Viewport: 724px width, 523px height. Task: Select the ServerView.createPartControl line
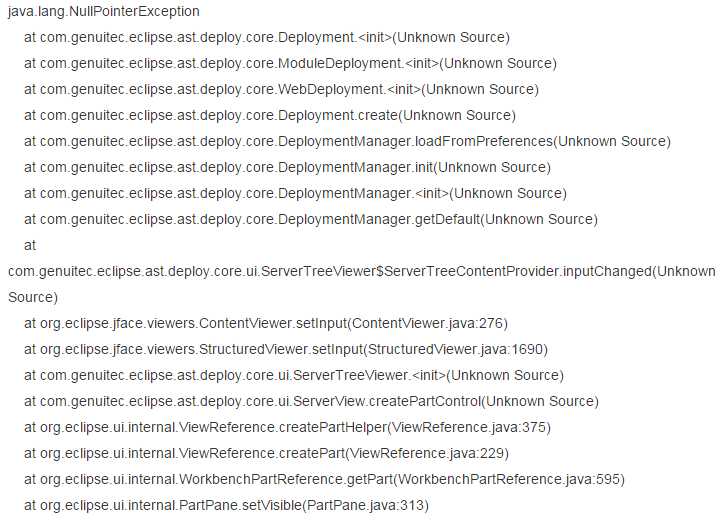tap(311, 401)
